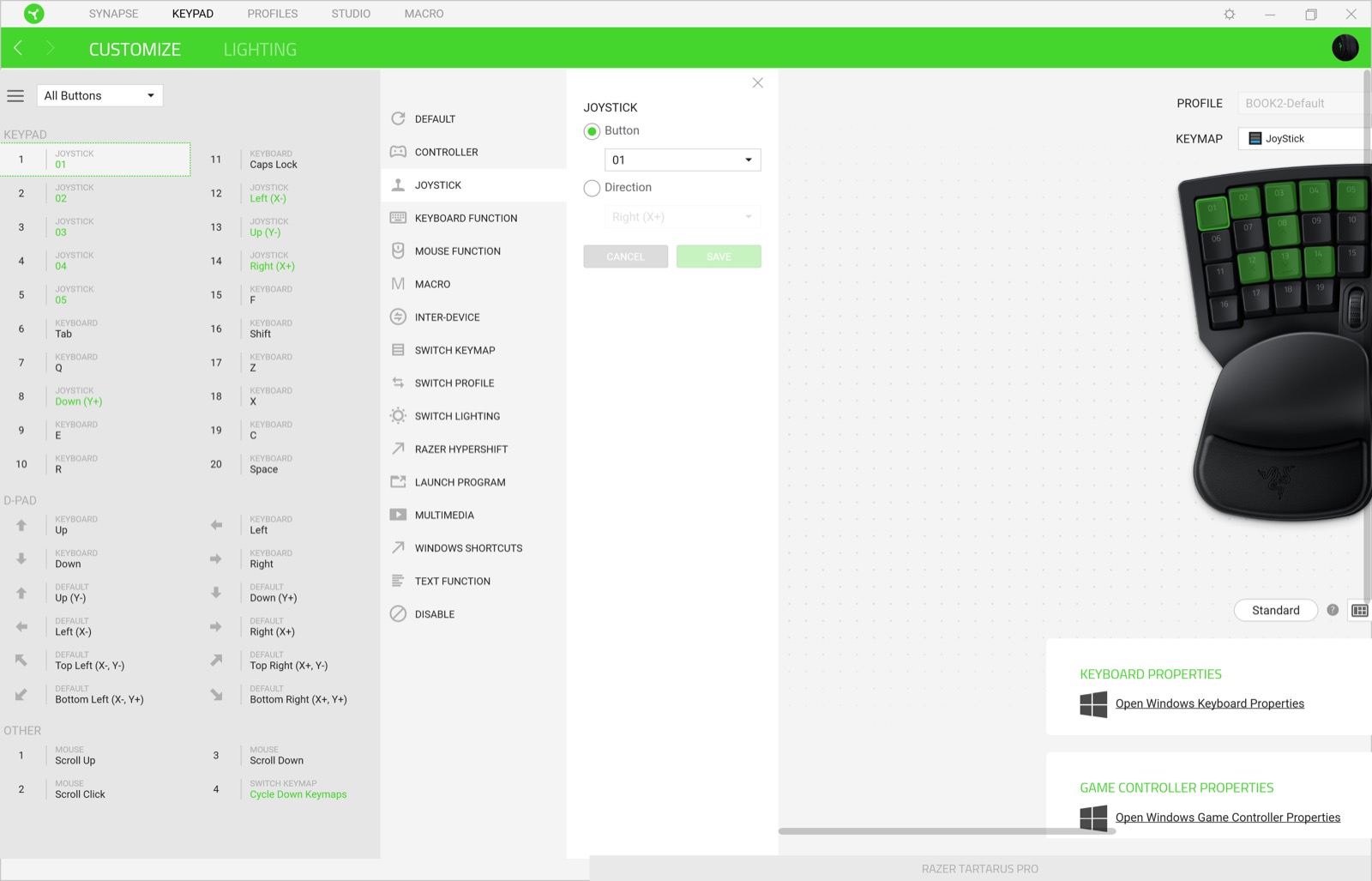Select Joystick in function list
The width and height of the screenshot is (1372, 881).
pyautogui.click(x=473, y=184)
